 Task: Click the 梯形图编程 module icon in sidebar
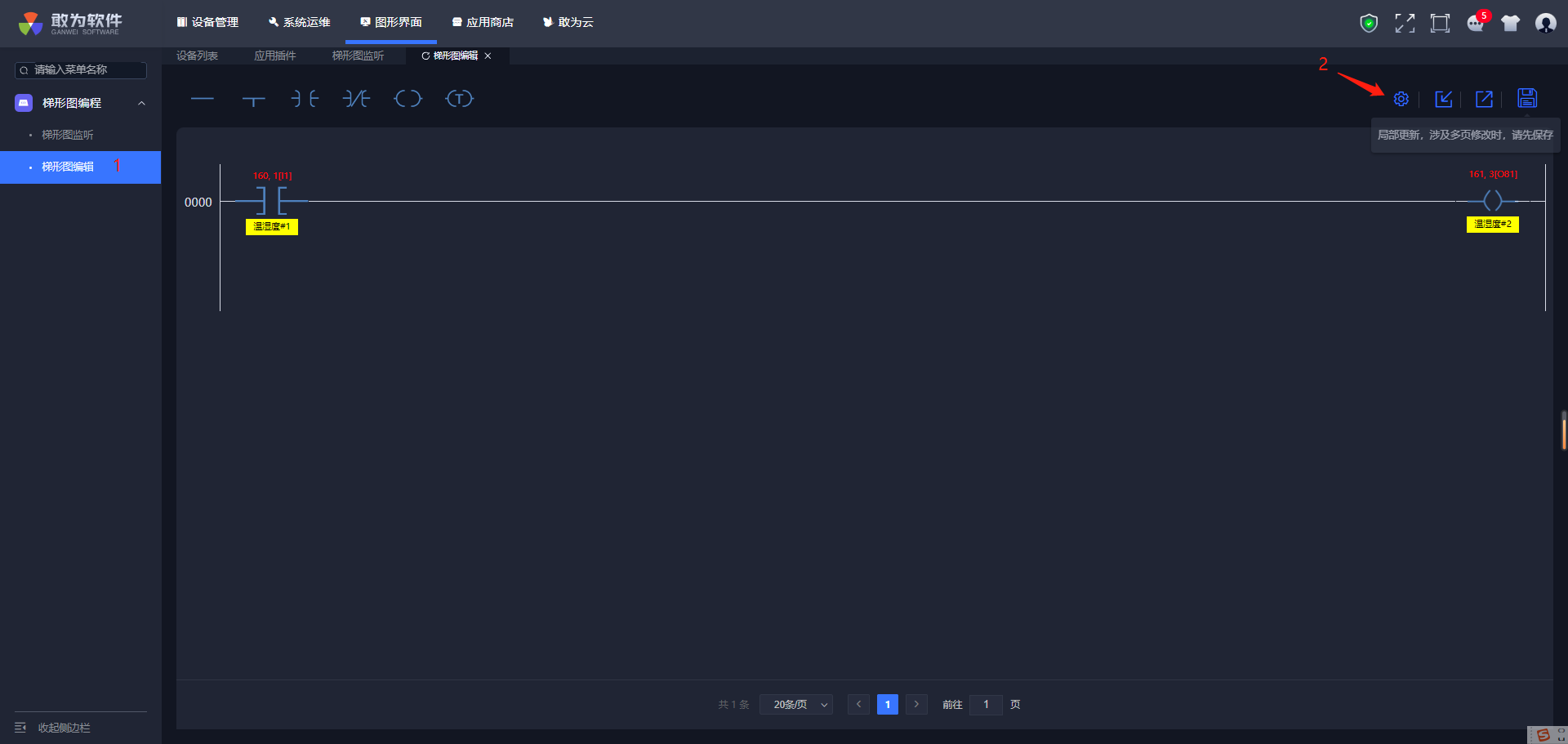click(x=24, y=103)
